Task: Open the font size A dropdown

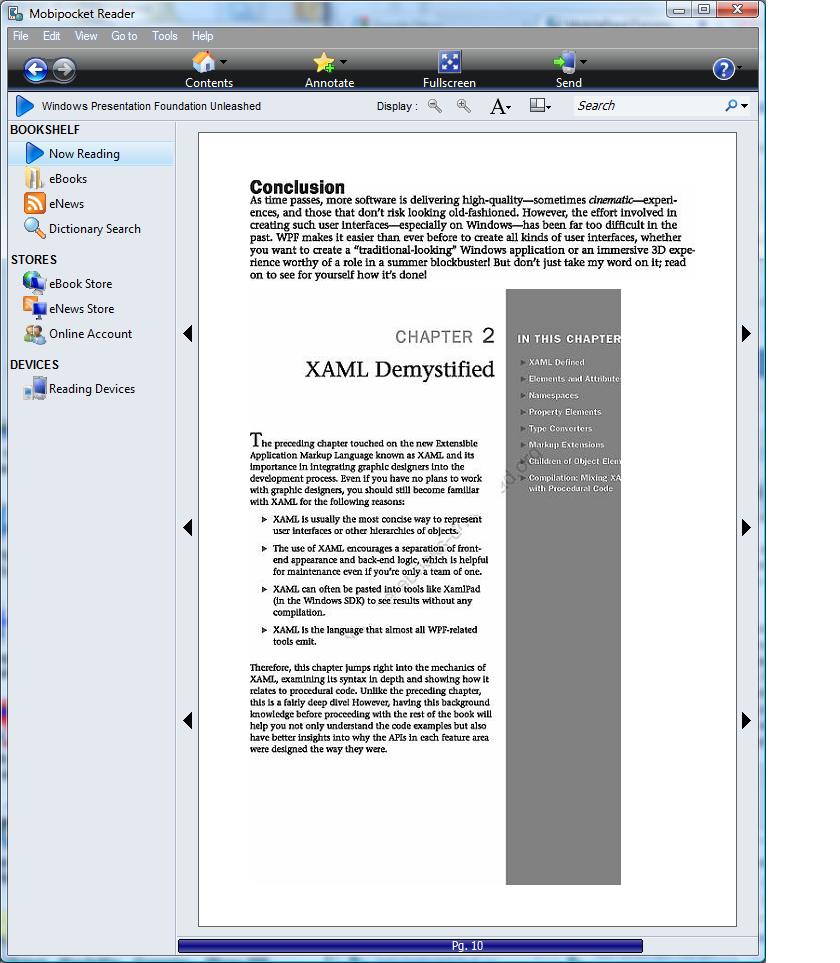Action: [500, 106]
